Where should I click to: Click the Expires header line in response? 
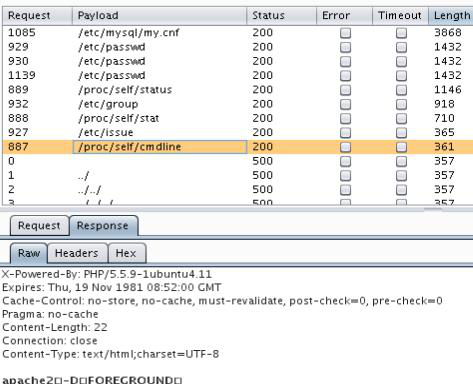112,287
